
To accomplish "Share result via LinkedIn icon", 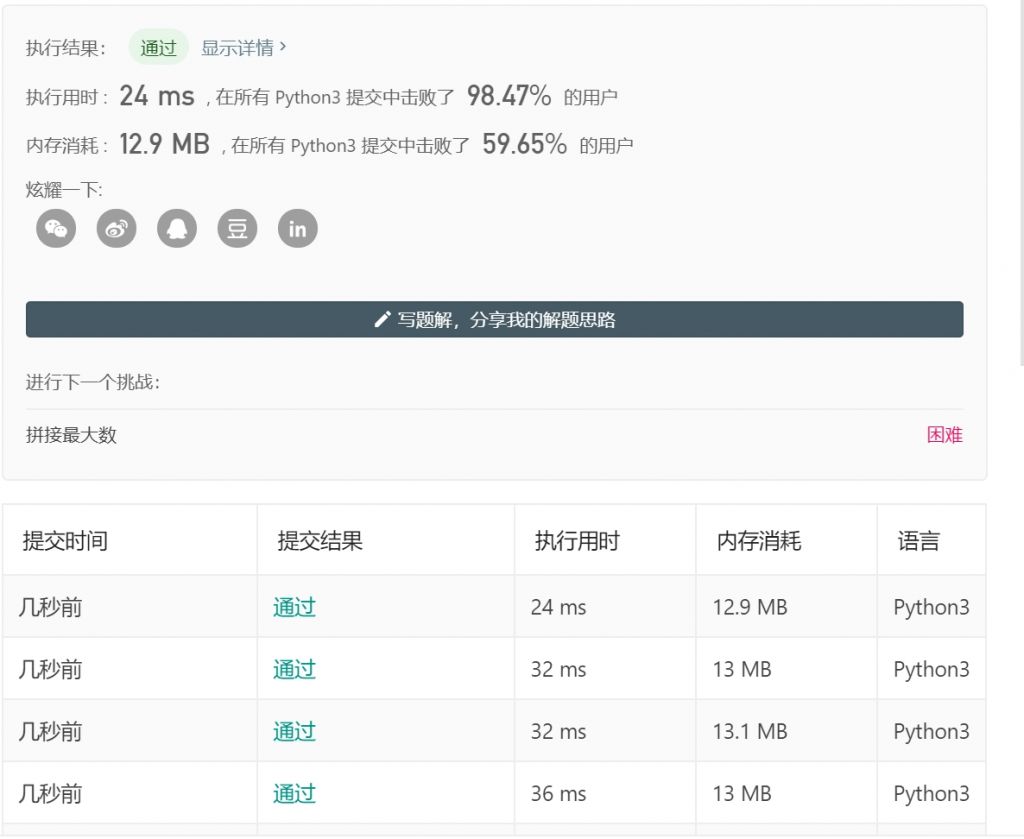I will click(x=298, y=229).
